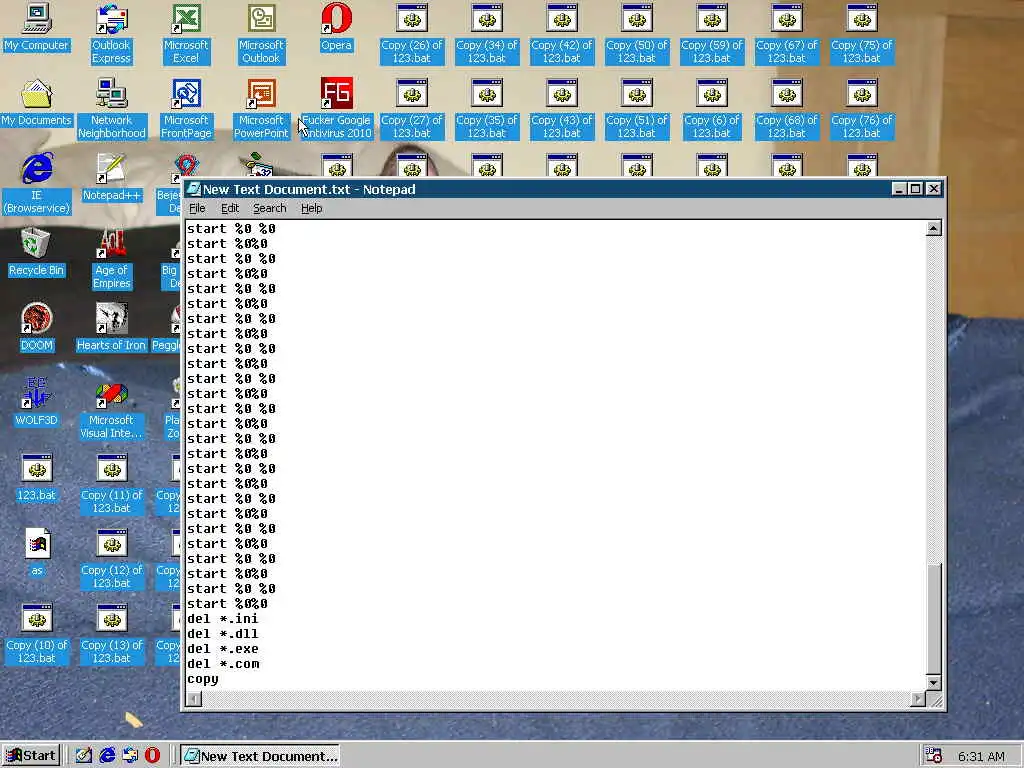Select Copy (68) of 123.bat icon

(786, 108)
